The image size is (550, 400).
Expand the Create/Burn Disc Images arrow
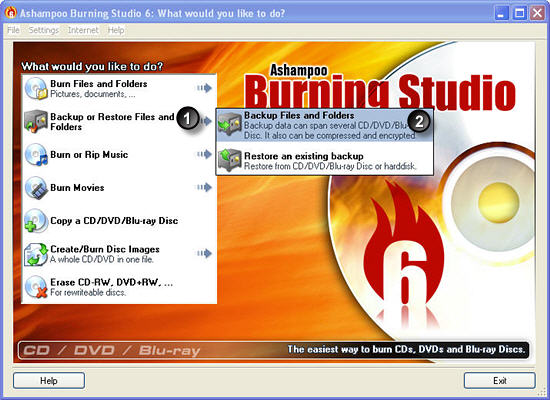click(204, 253)
